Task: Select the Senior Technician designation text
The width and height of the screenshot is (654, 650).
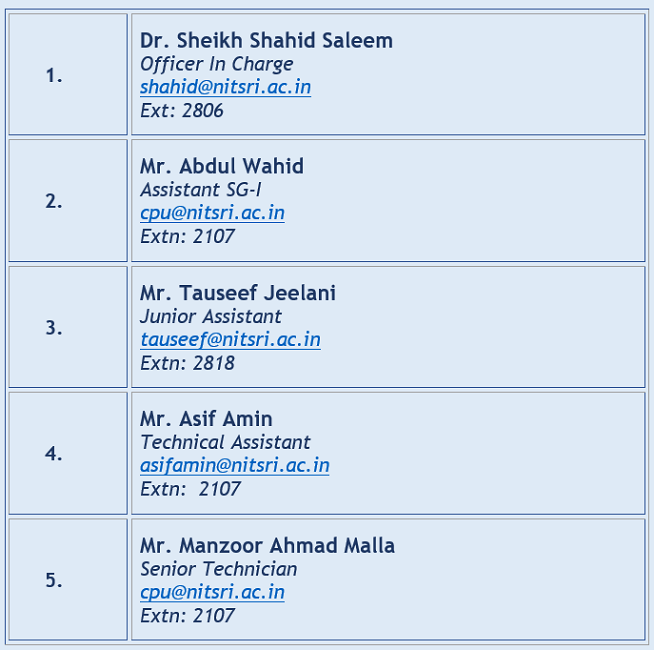Action: pyautogui.click(x=218, y=569)
